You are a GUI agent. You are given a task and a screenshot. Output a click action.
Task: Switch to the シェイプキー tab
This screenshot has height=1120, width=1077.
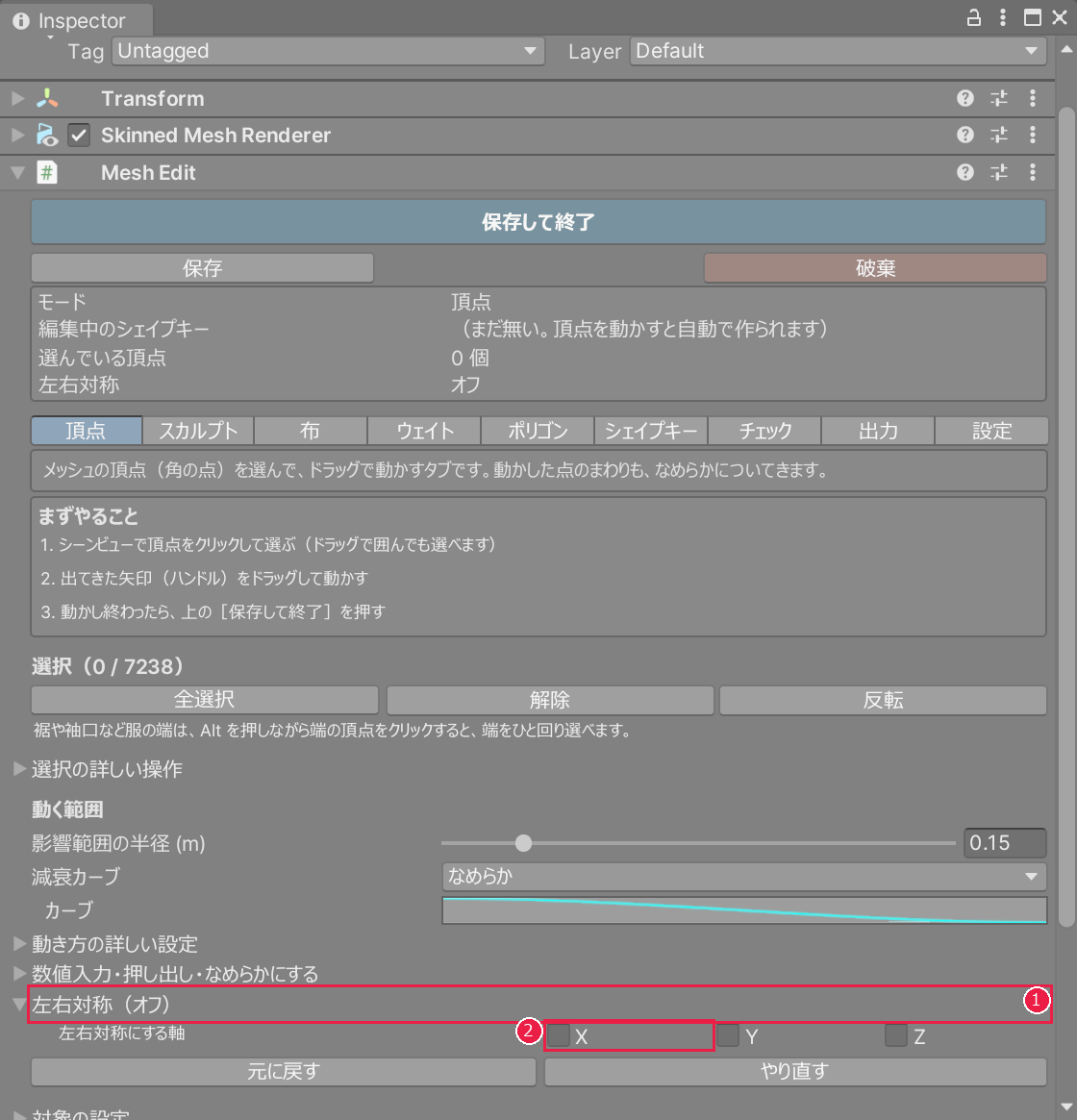(x=651, y=431)
